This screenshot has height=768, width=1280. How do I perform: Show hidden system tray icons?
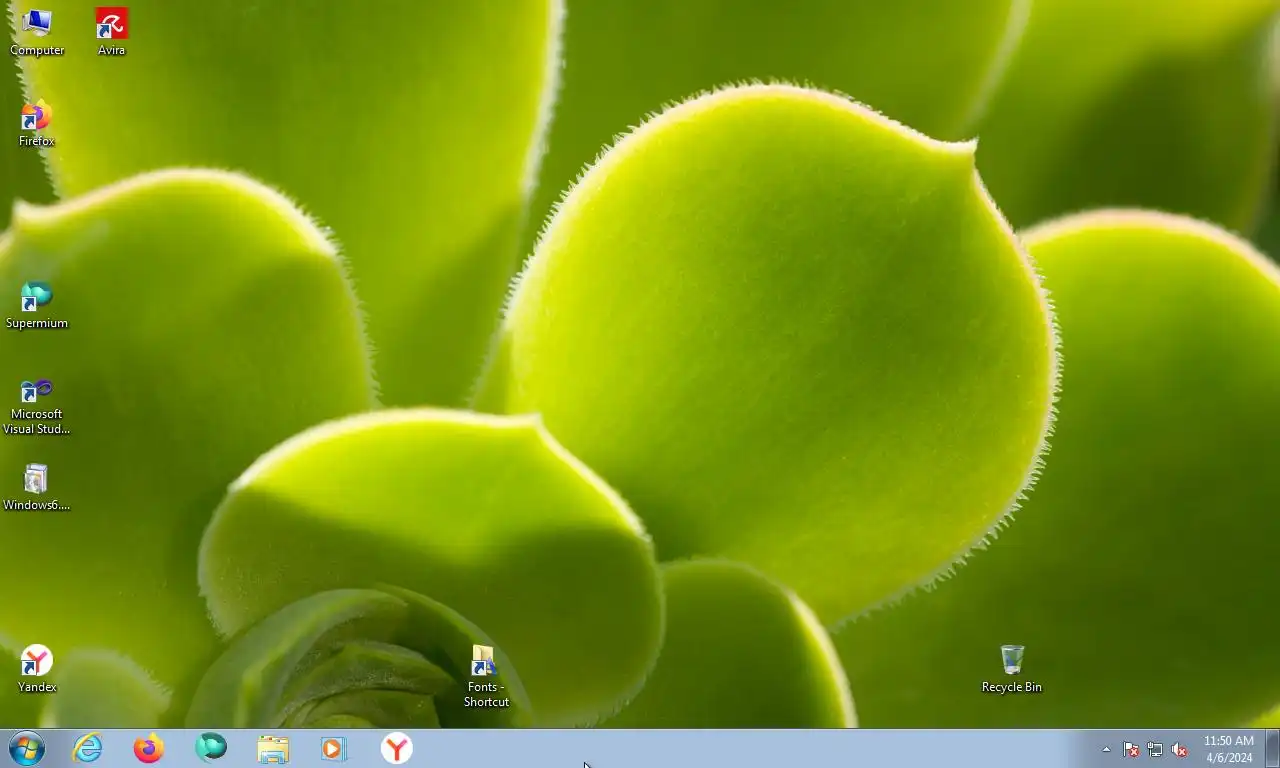click(x=1106, y=749)
